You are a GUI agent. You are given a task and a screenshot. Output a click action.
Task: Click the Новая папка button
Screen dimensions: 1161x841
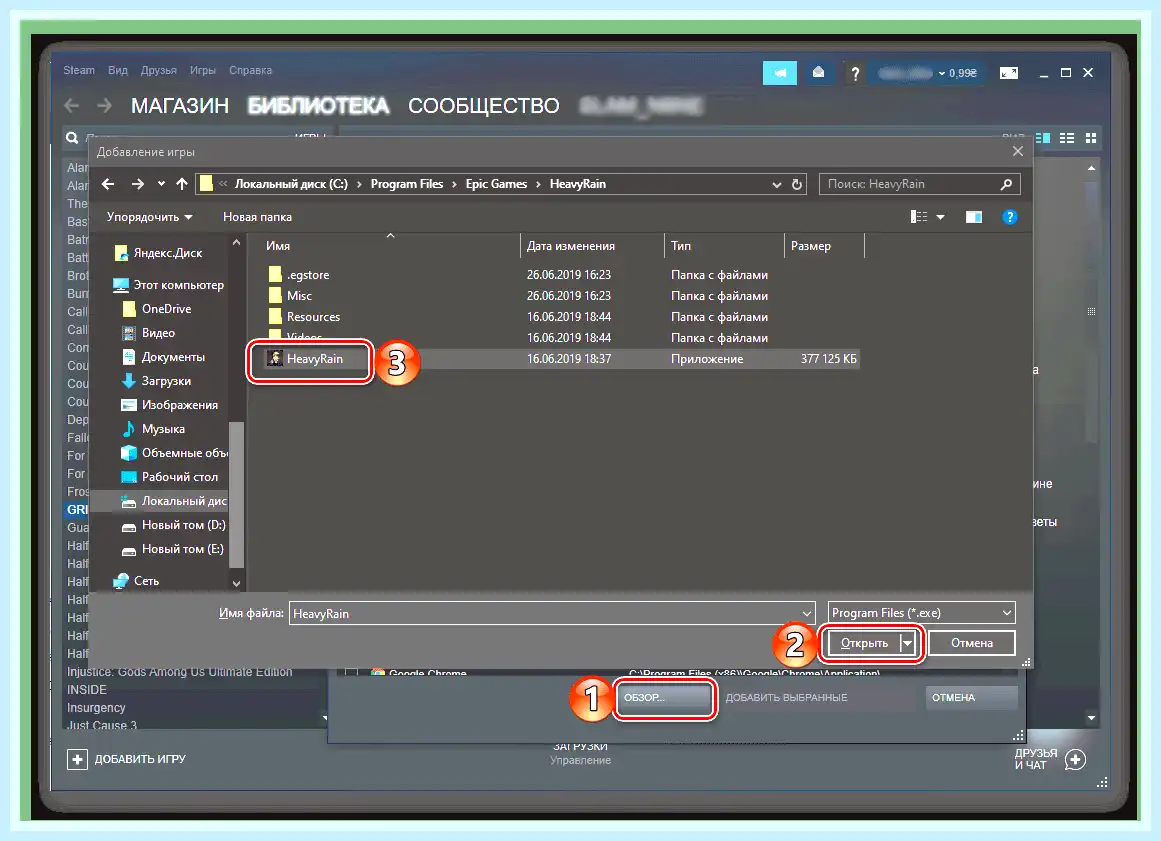[258, 217]
